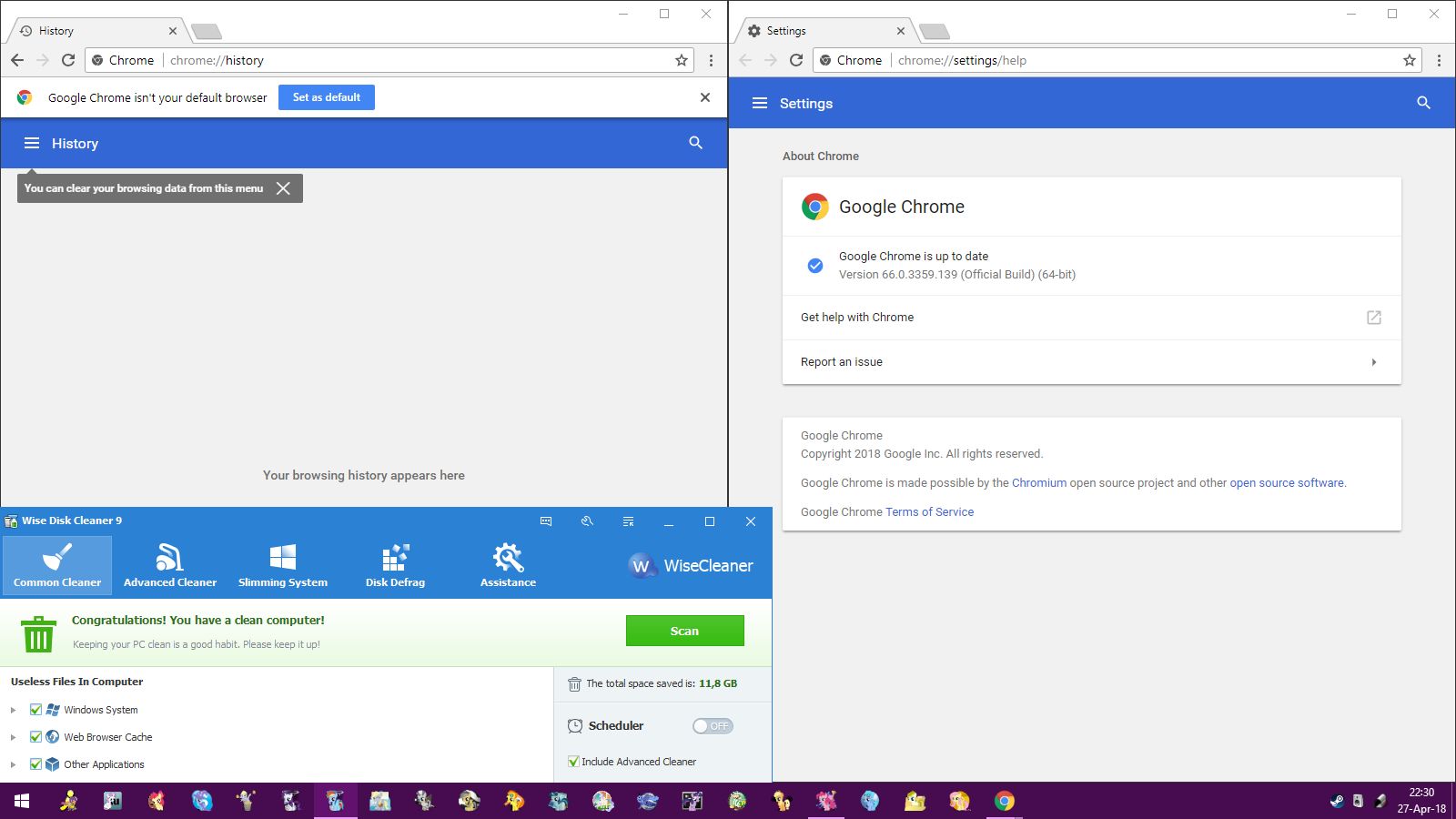Select the Settings tab
1456x819 pixels.
coord(824,31)
